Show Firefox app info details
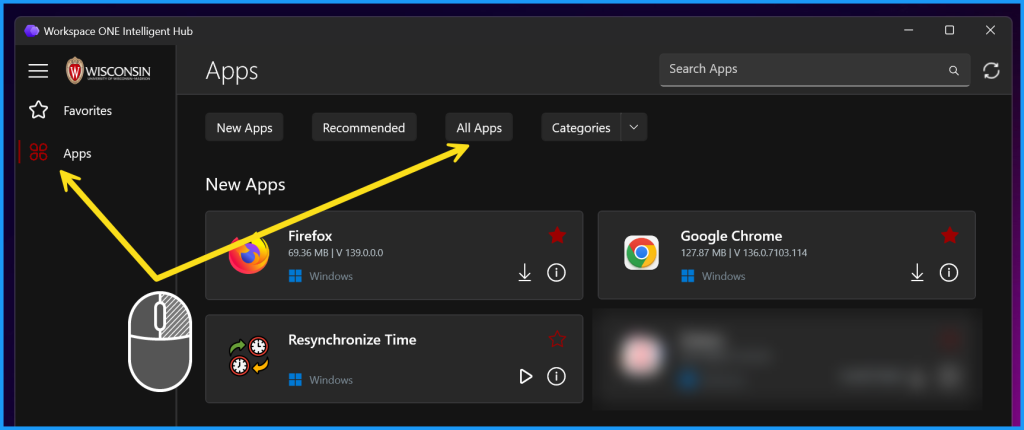The height and width of the screenshot is (430, 1024). pos(557,273)
